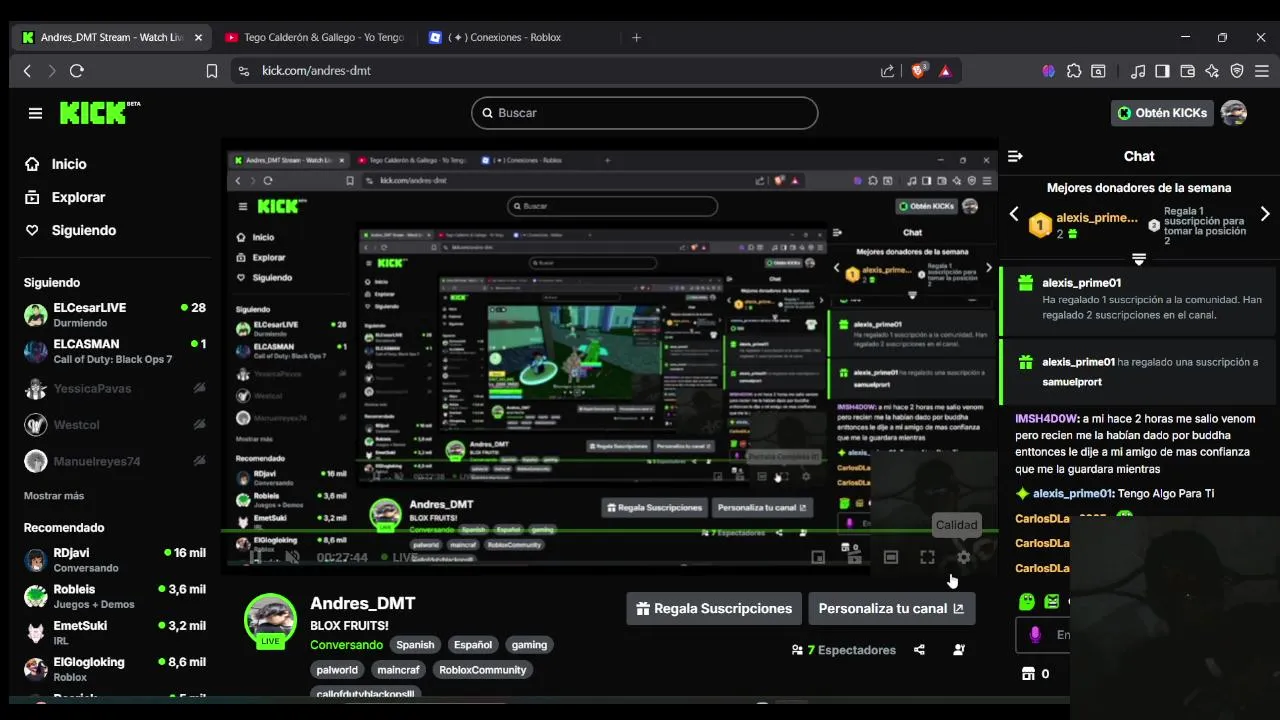
Task: Open Brave VPN shield icon
Action: [1237, 71]
